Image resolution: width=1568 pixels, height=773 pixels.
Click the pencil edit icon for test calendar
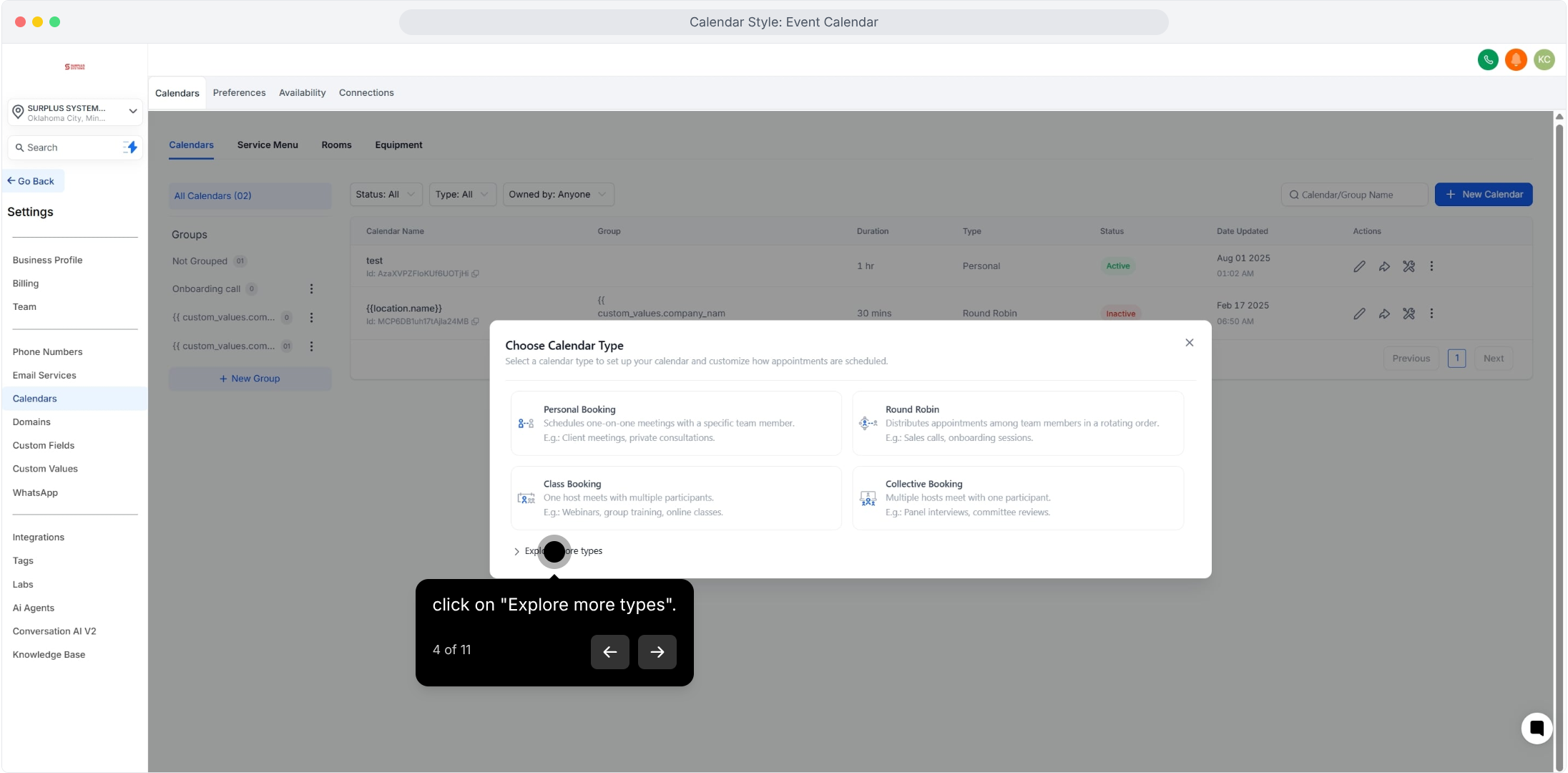coord(1359,266)
